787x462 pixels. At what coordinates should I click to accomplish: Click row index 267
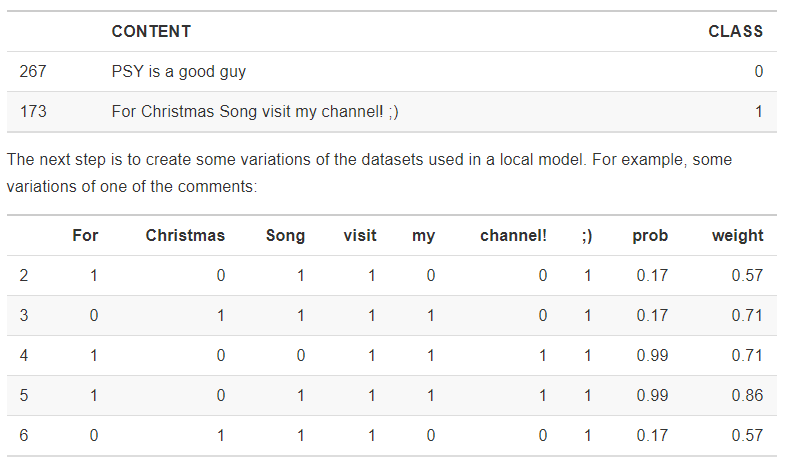coord(33,71)
